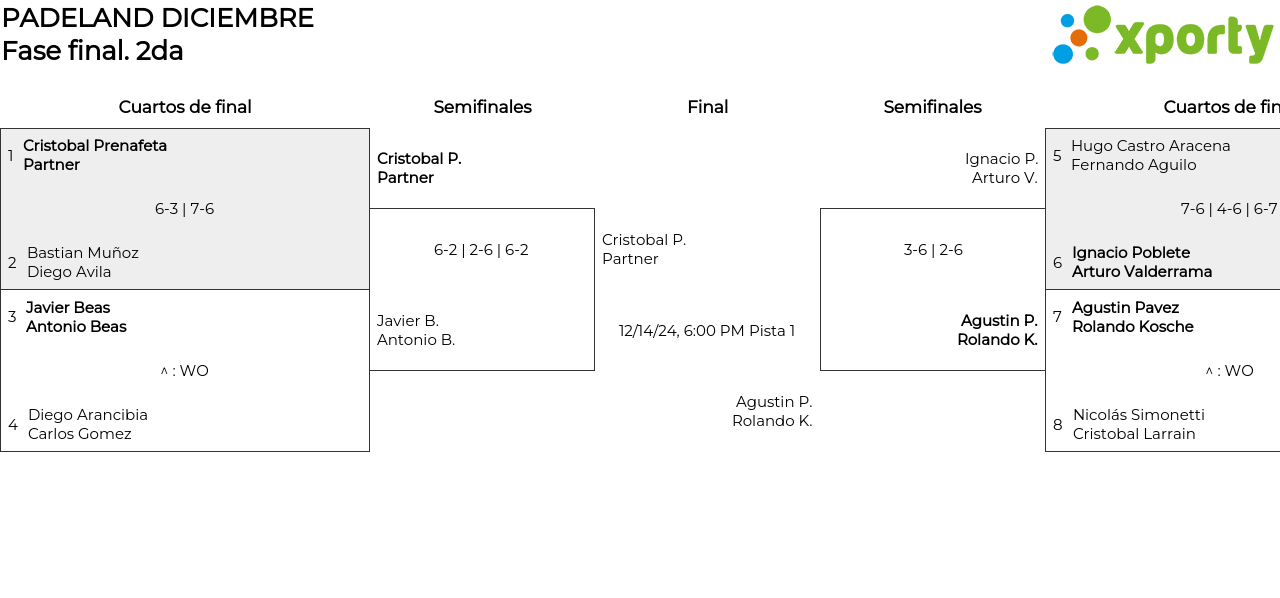This screenshot has width=1280, height=598.
Task: Click the xporty logo
Action: click(1162, 36)
